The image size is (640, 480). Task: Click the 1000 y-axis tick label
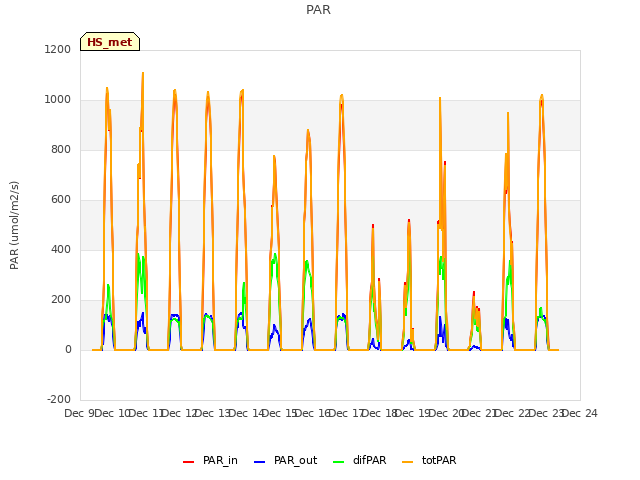coord(58,100)
